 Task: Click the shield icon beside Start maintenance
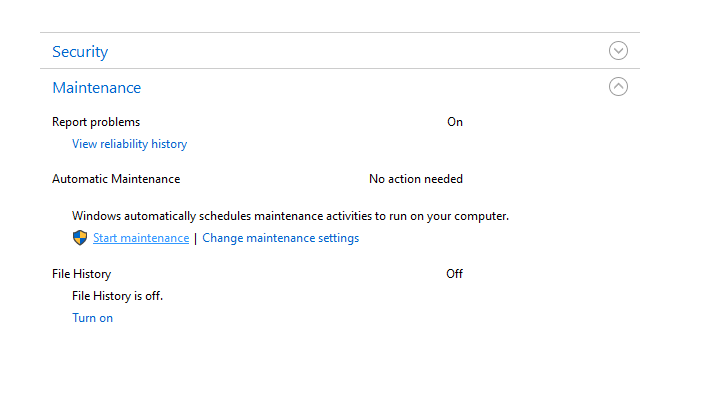tap(80, 238)
